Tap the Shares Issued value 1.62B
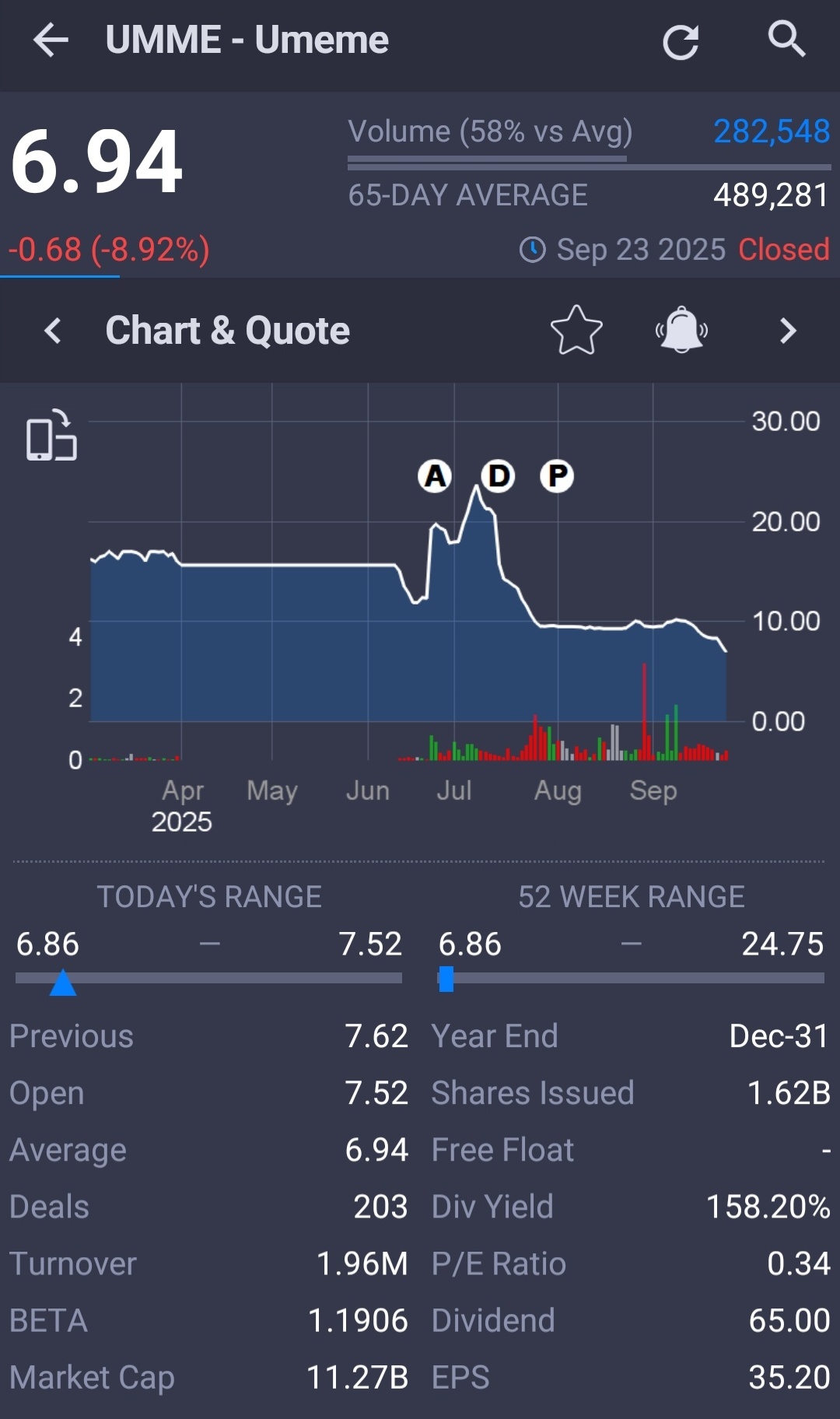Image resolution: width=840 pixels, height=1419 pixels. [x=789, y=1093]
